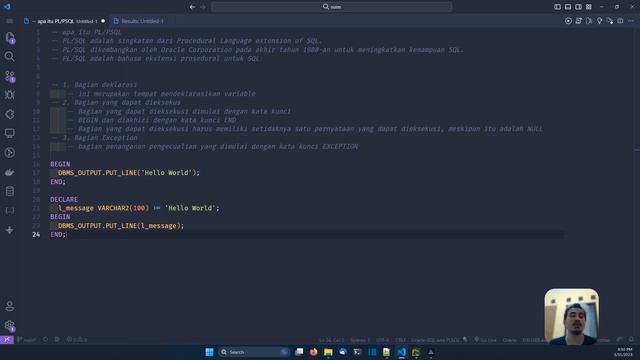Open the Oracle SQL and PLSQL language mode selector

coord(435,340)
